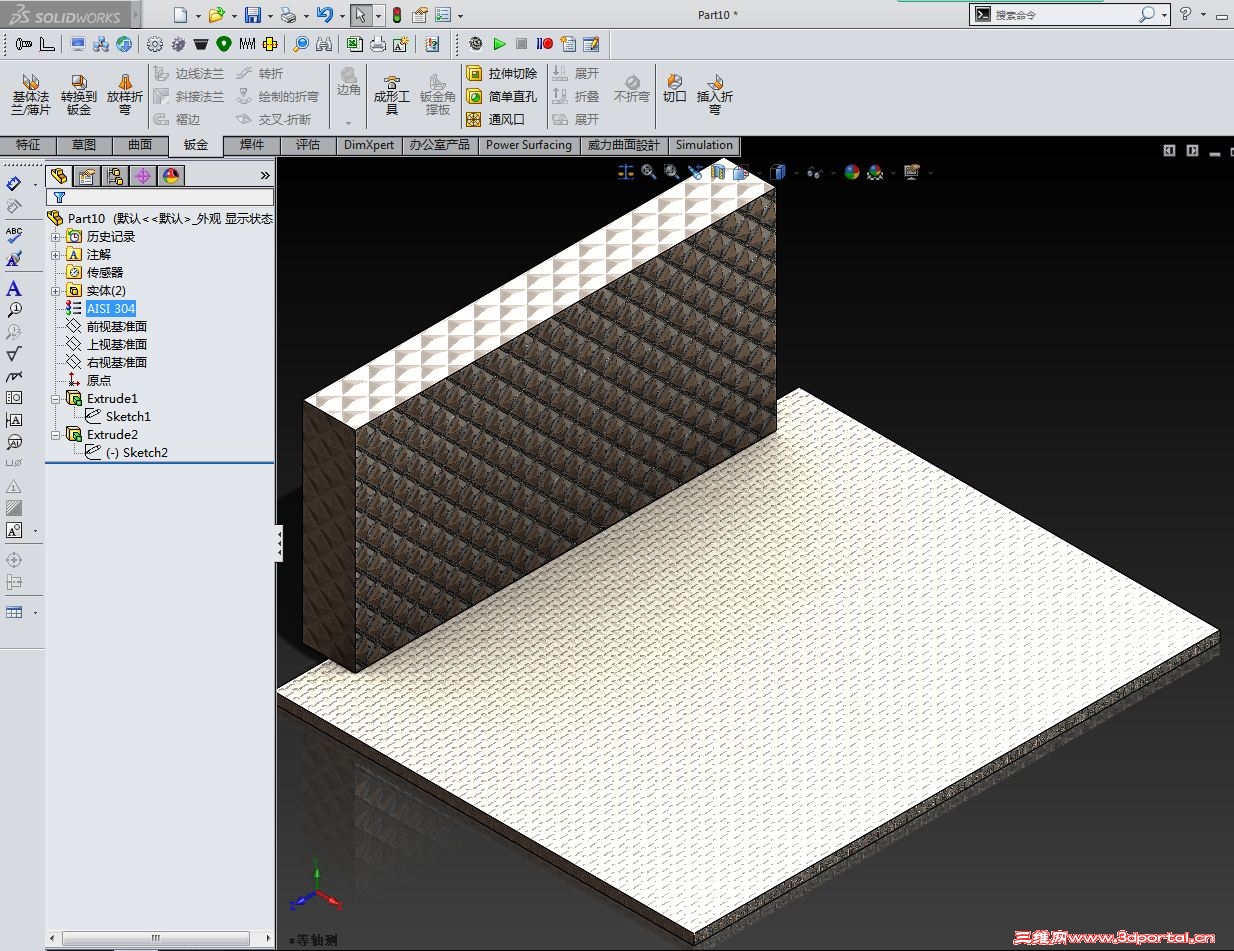
Task: Select the AISI 304 material item
Action: point(110,309)
